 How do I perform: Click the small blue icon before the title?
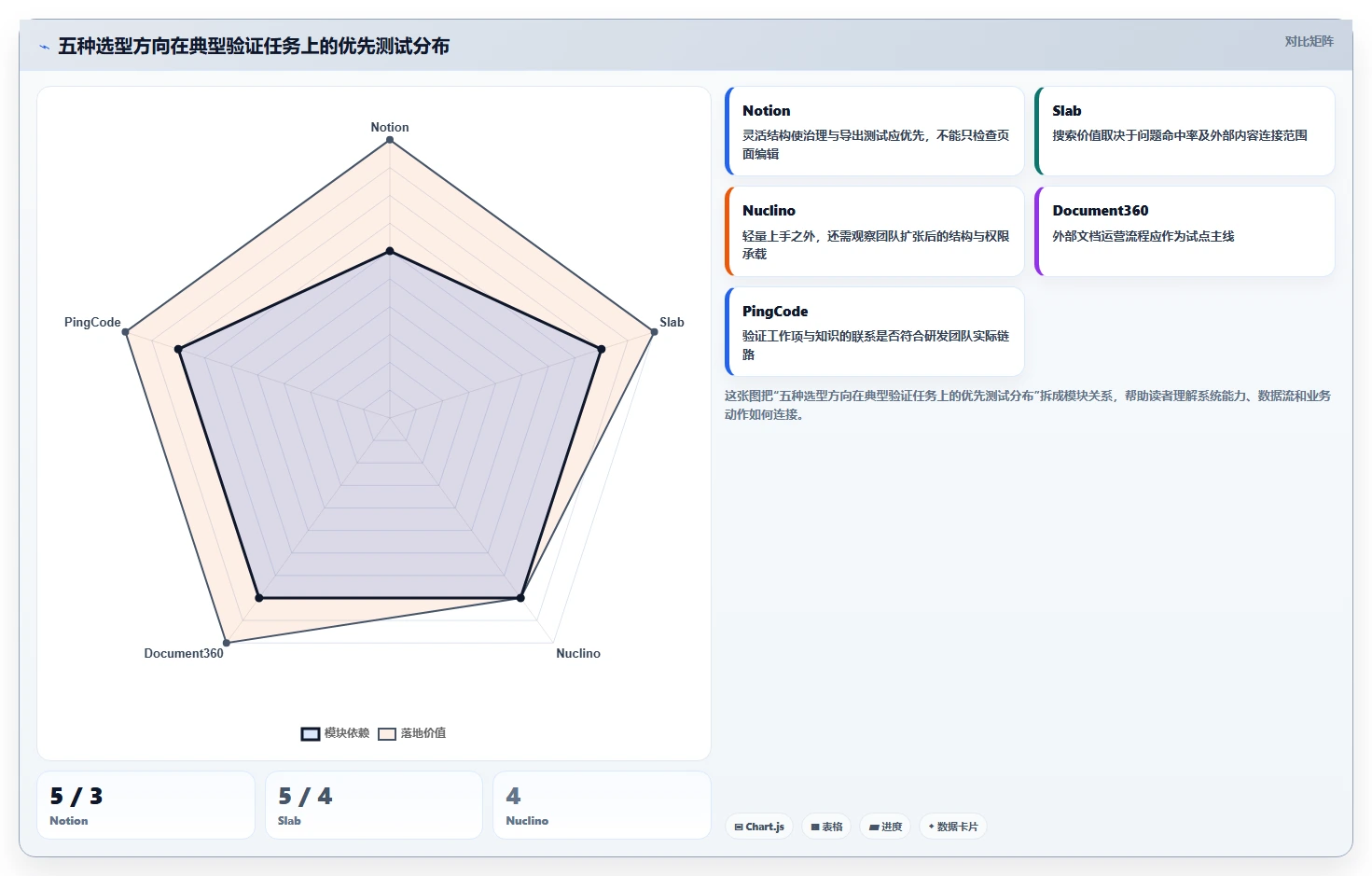coord(44,47)
